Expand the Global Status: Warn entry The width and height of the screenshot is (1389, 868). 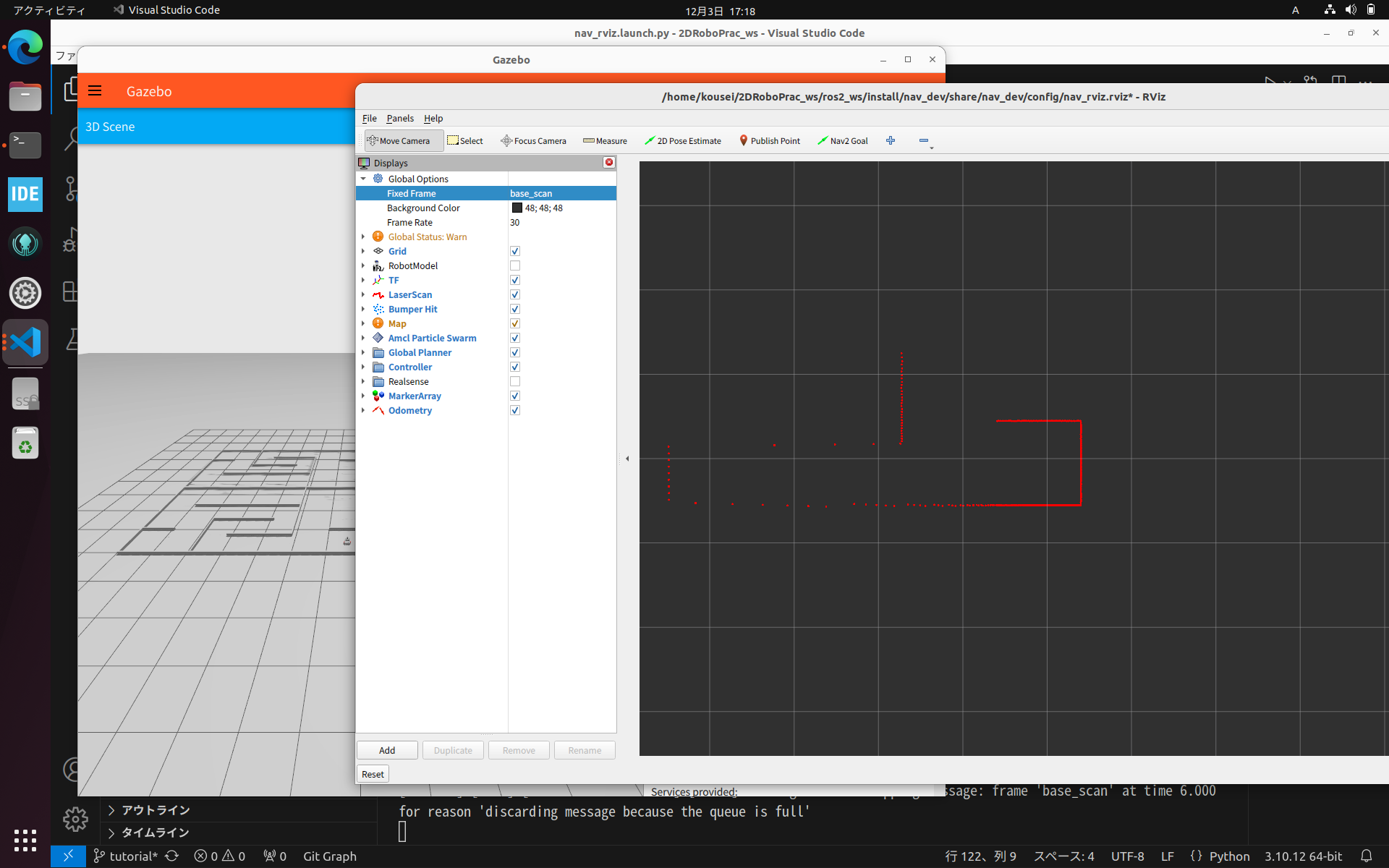364,237
